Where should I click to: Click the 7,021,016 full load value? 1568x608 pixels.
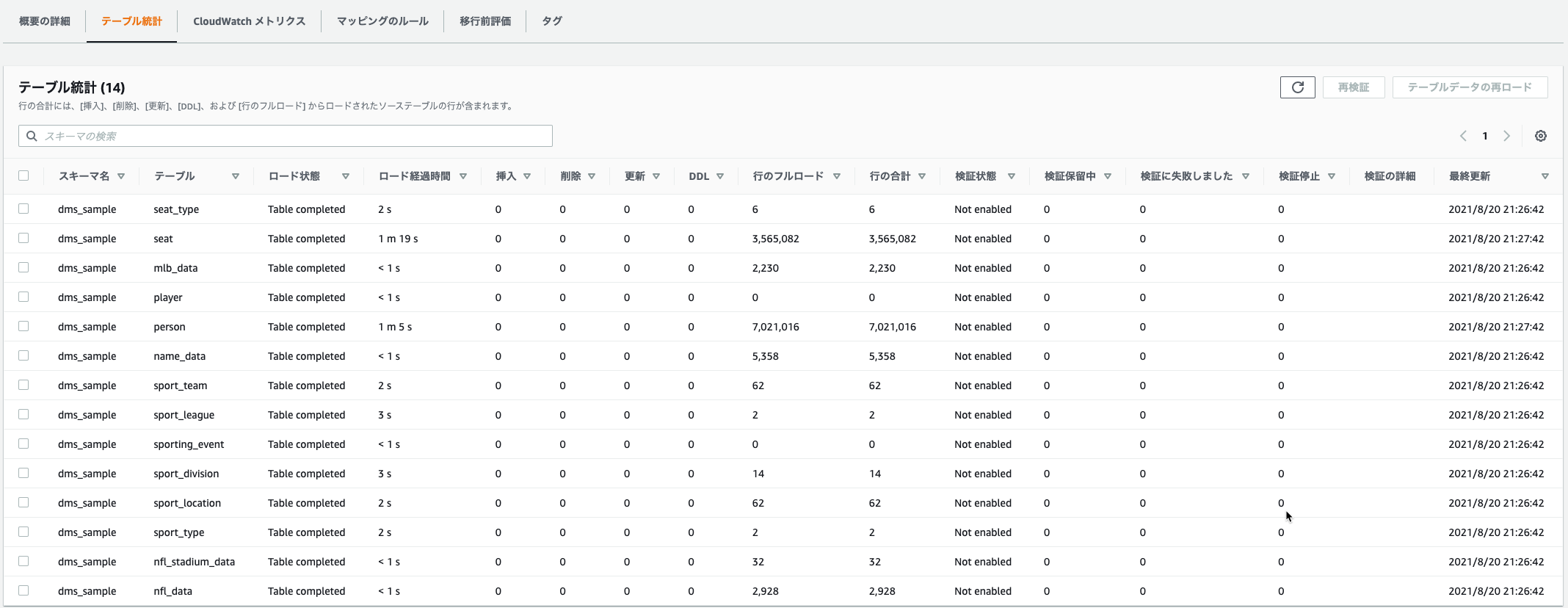[x=776, y=327]
